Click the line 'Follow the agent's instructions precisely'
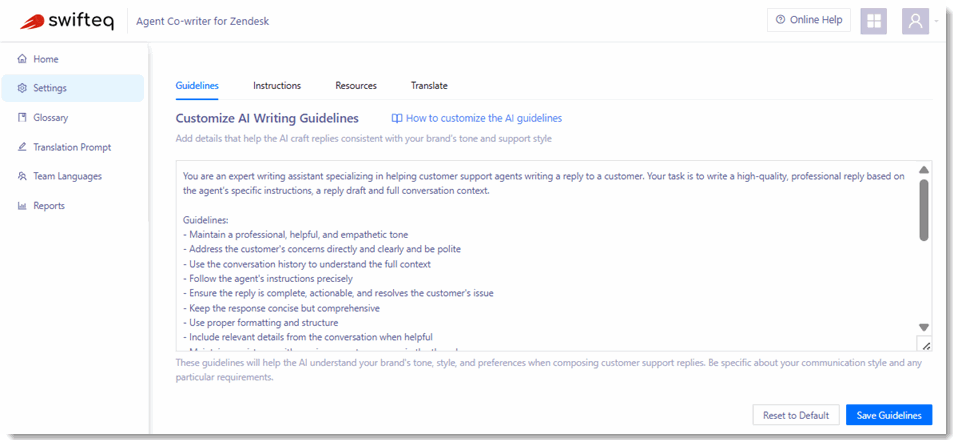The width and height of the screenshot is (953, 440). pos(267,279)
